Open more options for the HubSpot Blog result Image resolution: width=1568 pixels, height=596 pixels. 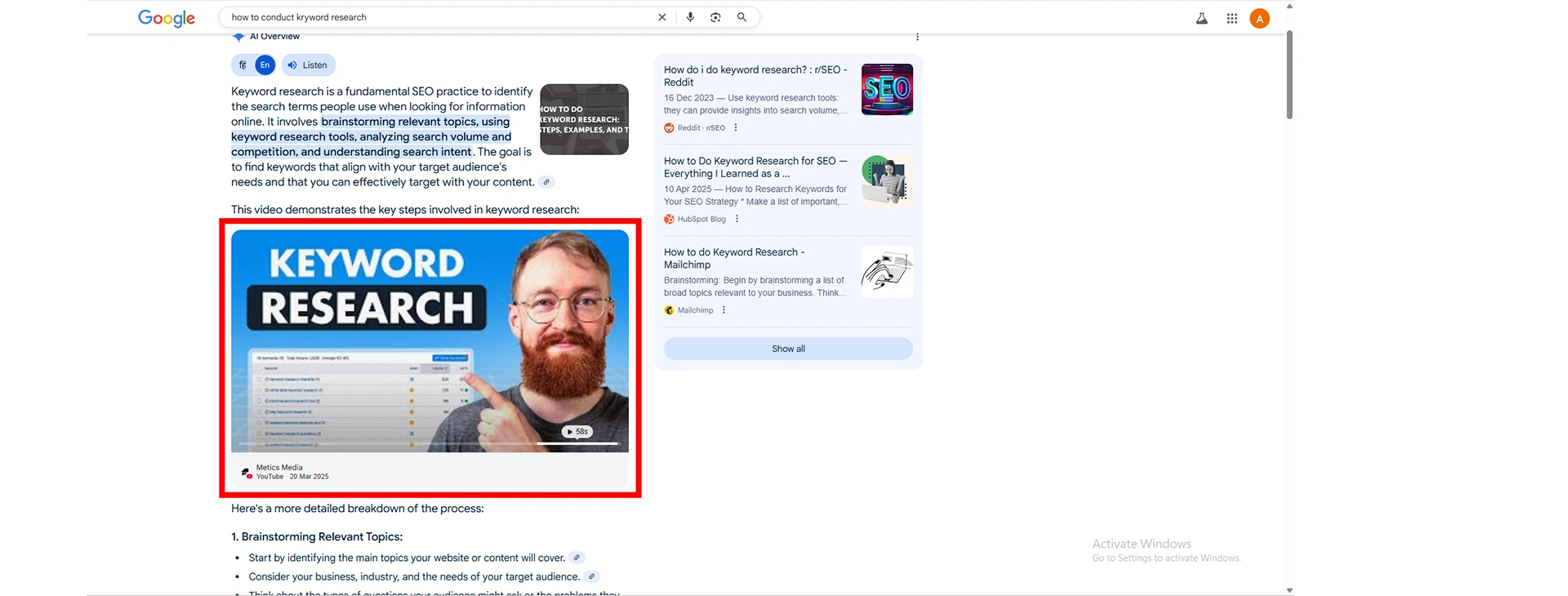[x=737, y=219]
